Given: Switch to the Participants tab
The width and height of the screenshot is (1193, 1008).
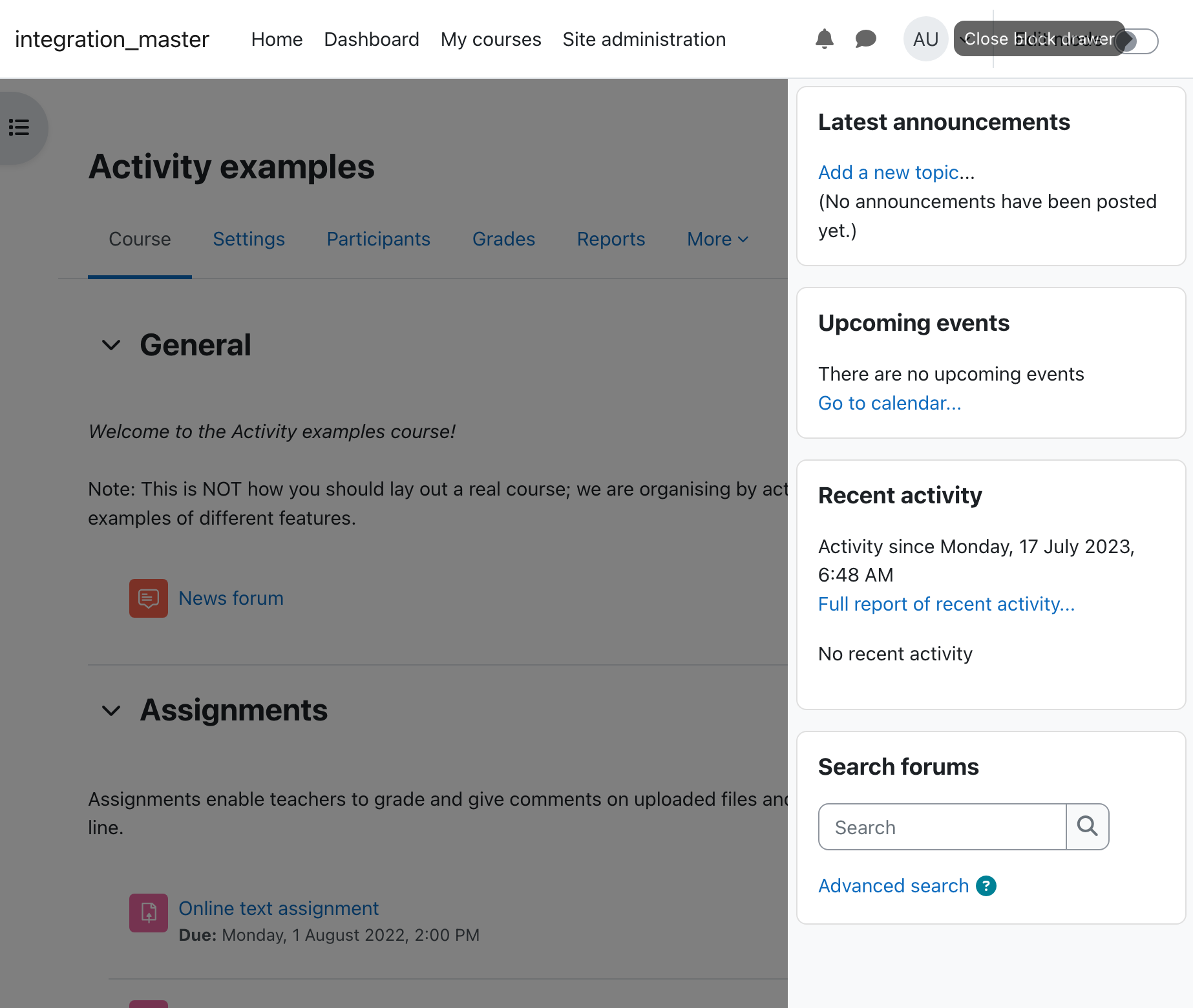Looking at the screenshot, I should 378,240.
